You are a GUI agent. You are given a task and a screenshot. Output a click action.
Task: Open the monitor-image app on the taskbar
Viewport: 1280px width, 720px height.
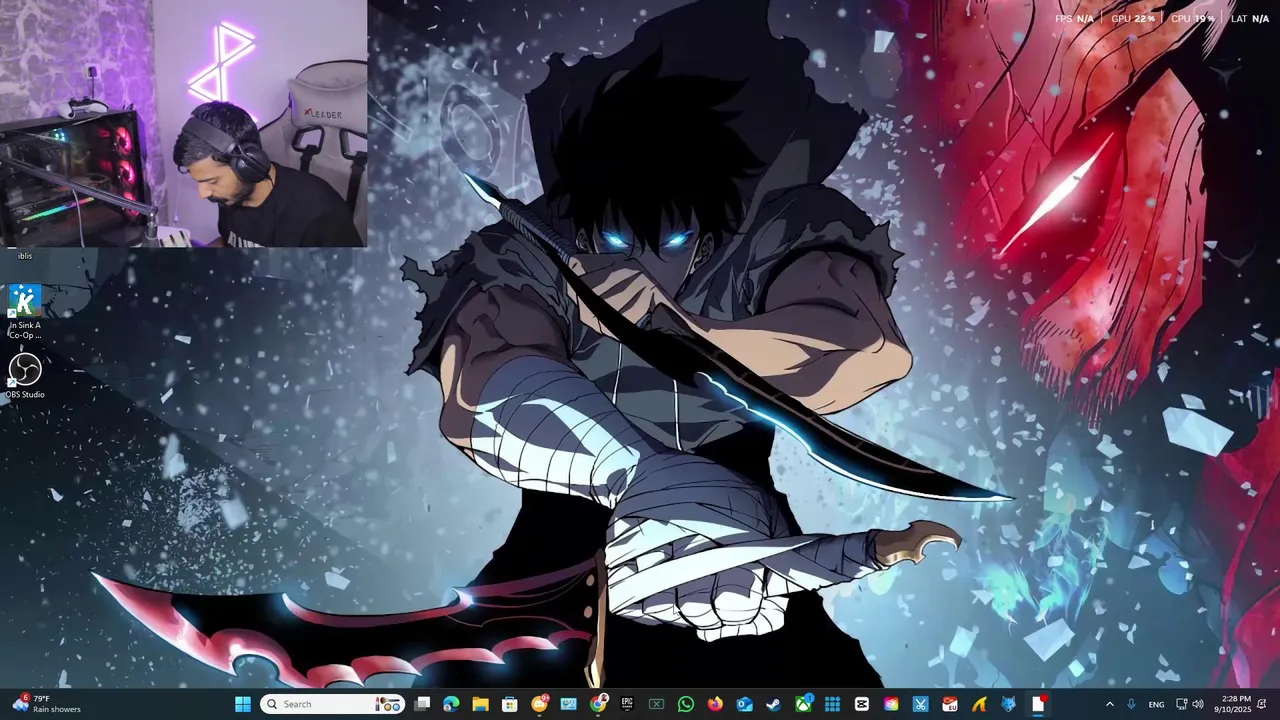pos(568,704)
